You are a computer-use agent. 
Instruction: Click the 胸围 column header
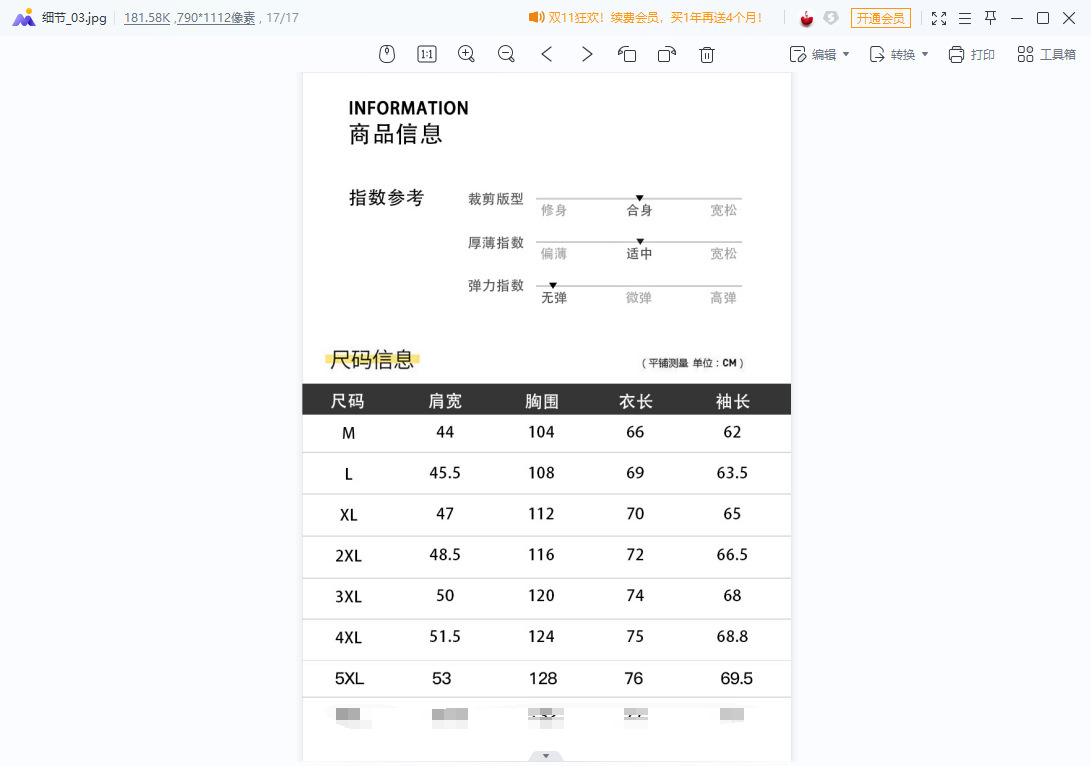[542, 401]
